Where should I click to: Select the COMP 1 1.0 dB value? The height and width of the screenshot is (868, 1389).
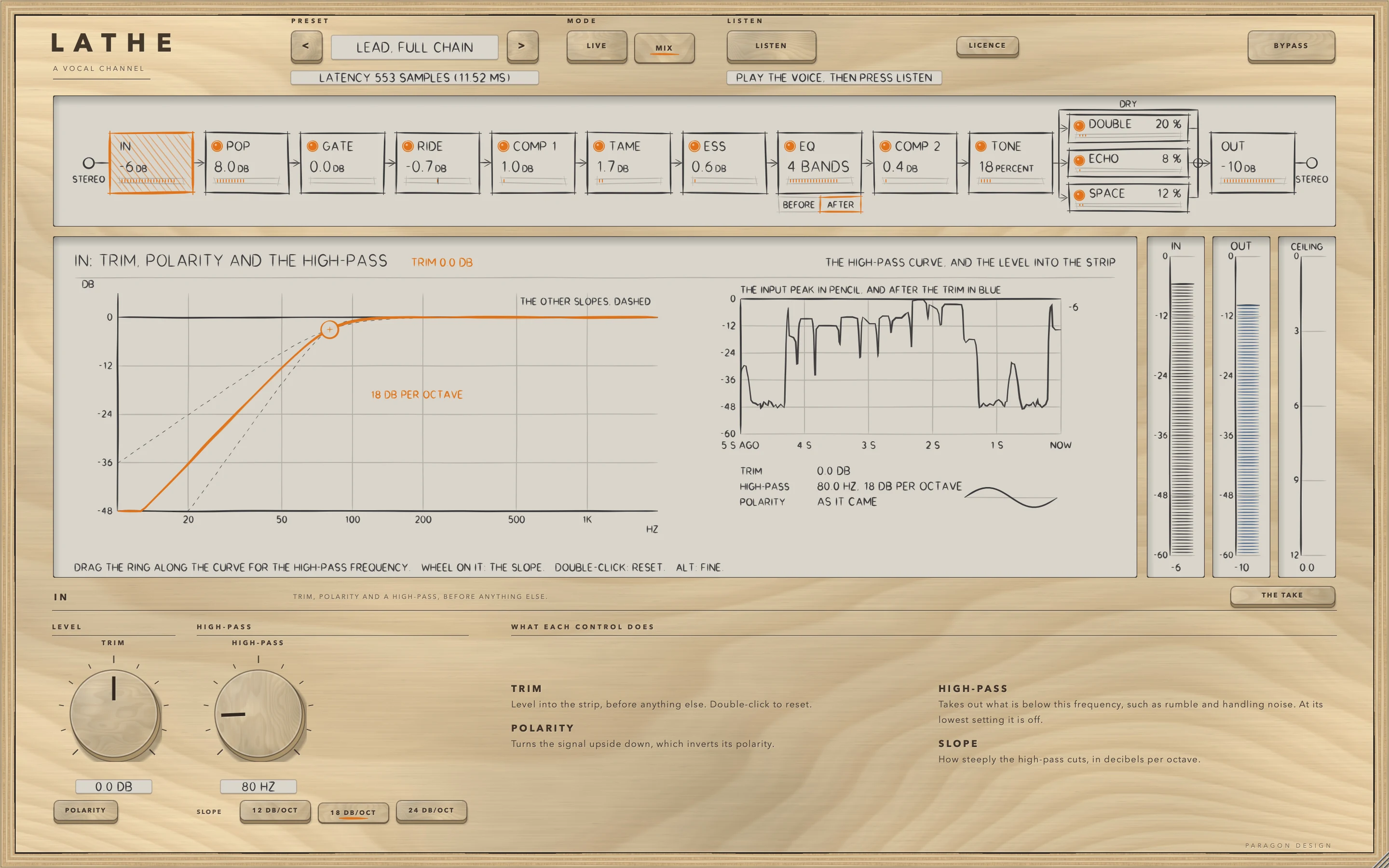pyautogui.click(x=517, y=167)
